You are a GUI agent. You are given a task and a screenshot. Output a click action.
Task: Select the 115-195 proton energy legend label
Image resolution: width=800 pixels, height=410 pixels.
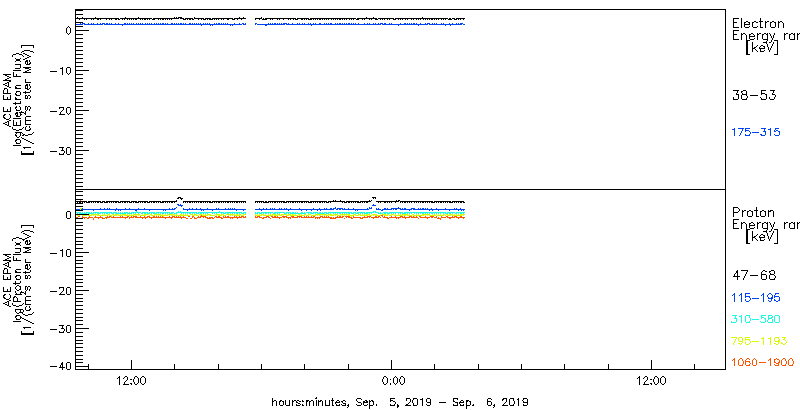(756, 298)
